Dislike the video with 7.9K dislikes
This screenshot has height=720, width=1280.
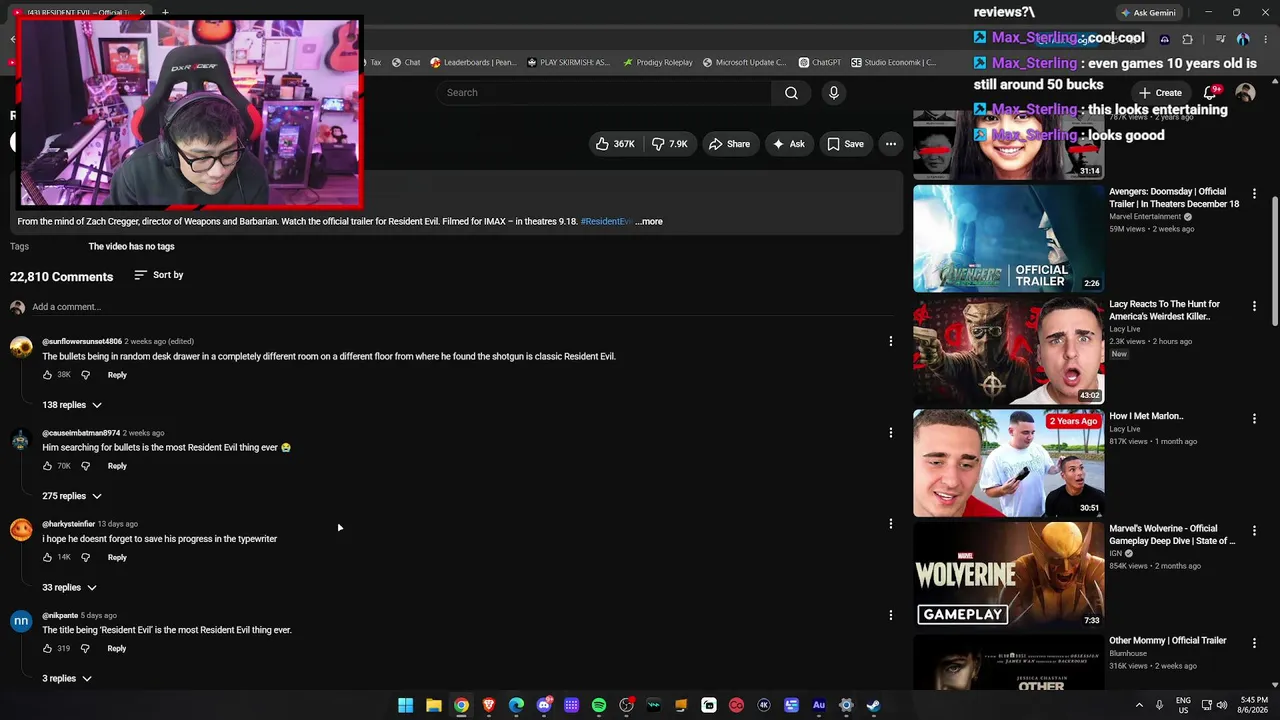(670, 144)
